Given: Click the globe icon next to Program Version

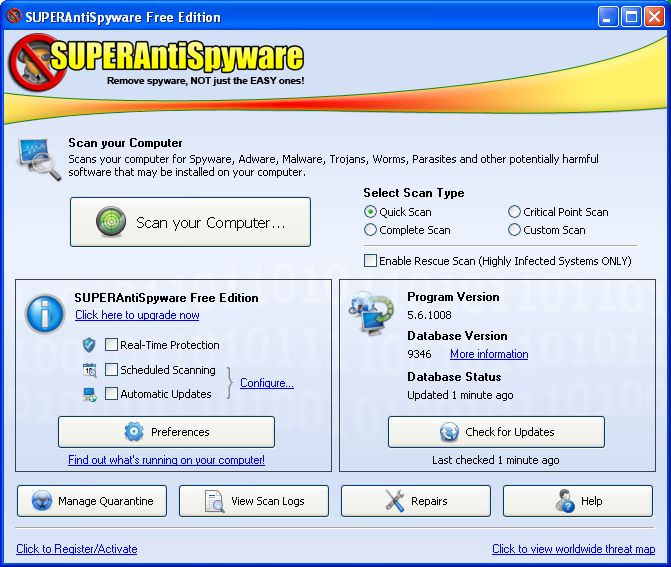Looking at the screenshot, I should coord(371,313).
